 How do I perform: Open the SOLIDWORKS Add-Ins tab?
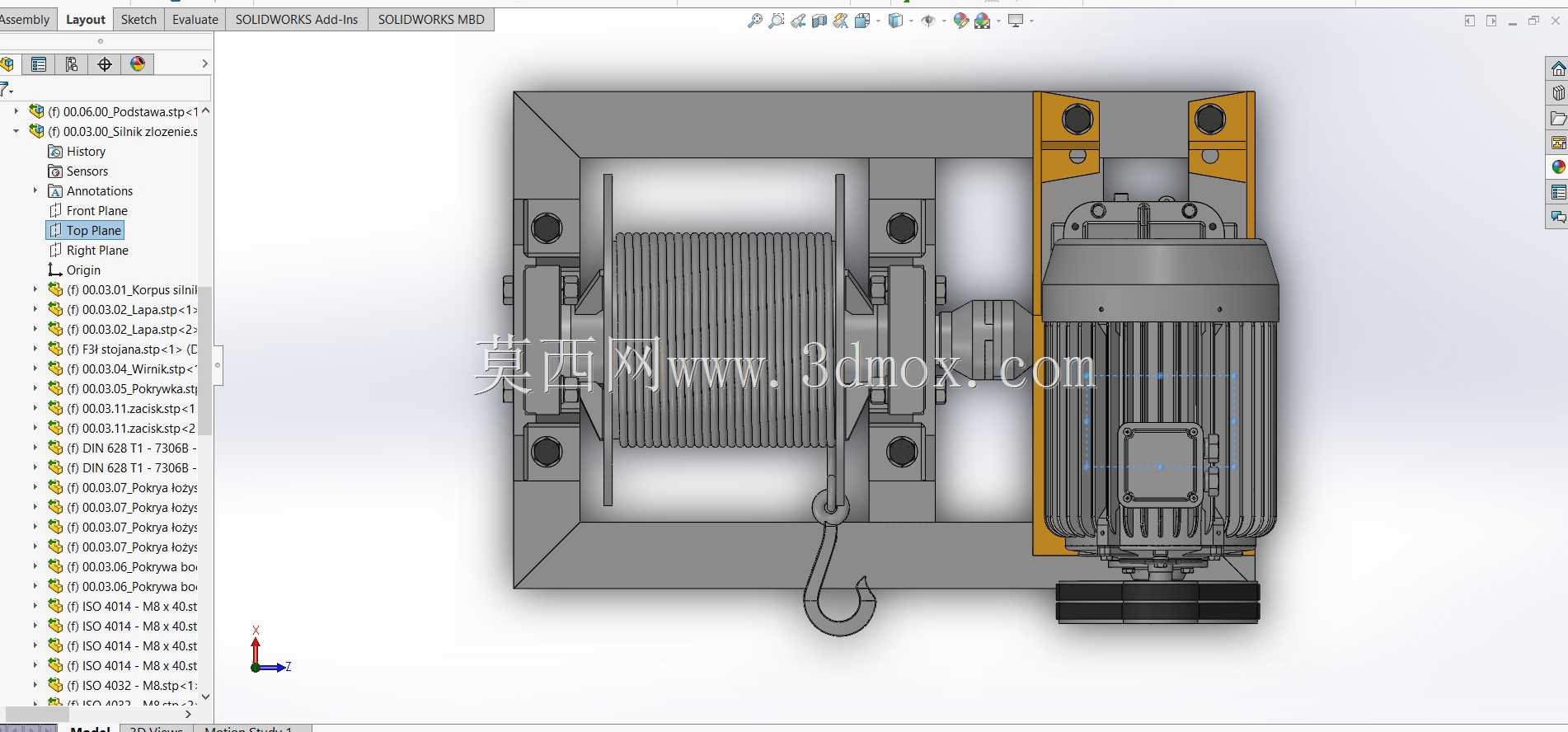[297, 20]
